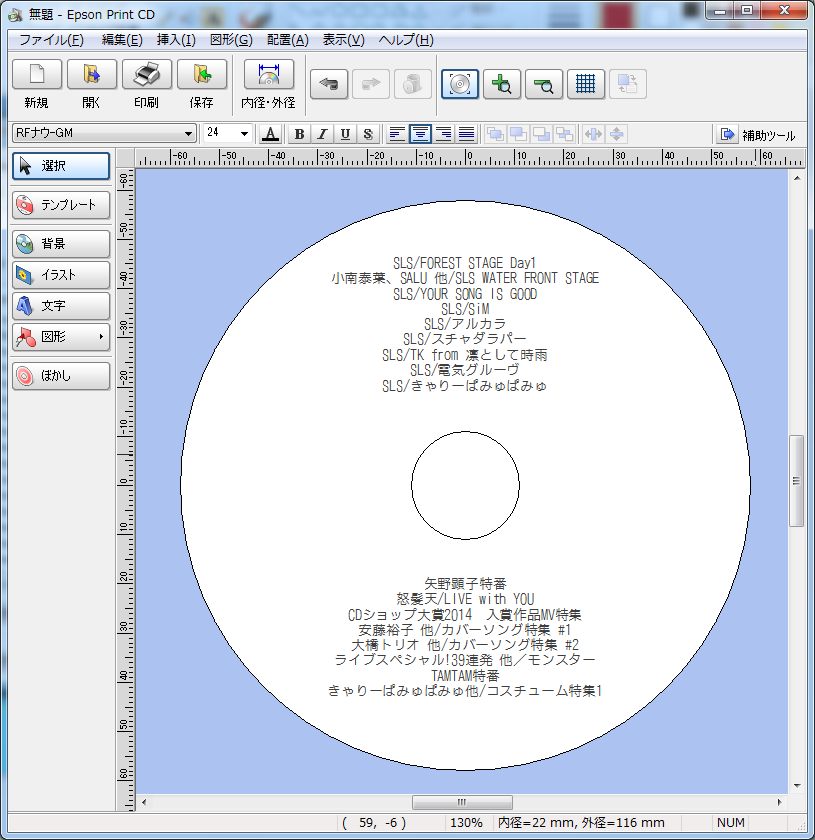Image resolution: width=815 pixels, height=840 pixels.
Task: Click the 新規 (New) document icon
Action: click(x=36, y=74)
